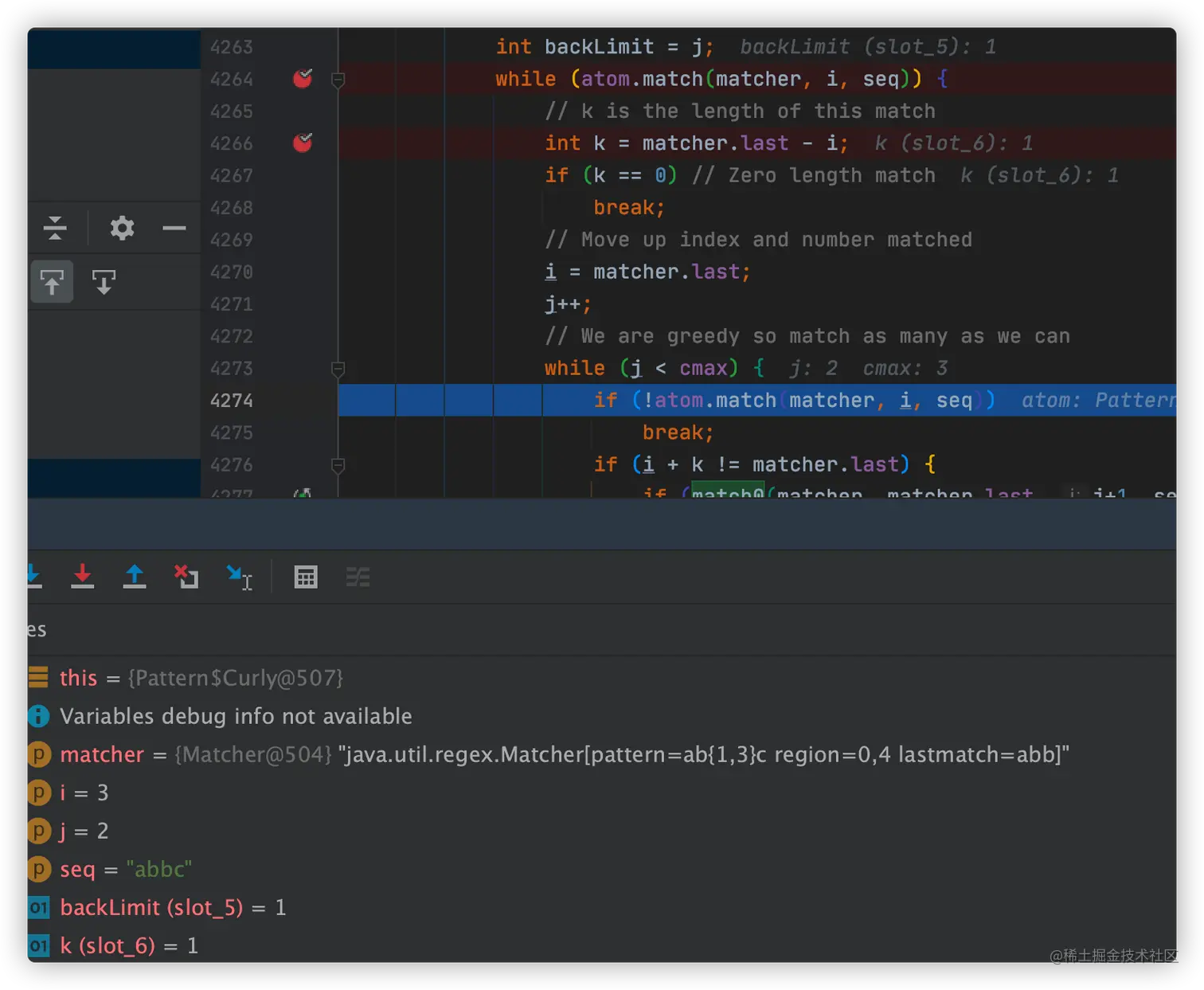Click the comment '// Move up index and number matched'
This screenshot has height=990, width=1204.
[x=758, y=240]
